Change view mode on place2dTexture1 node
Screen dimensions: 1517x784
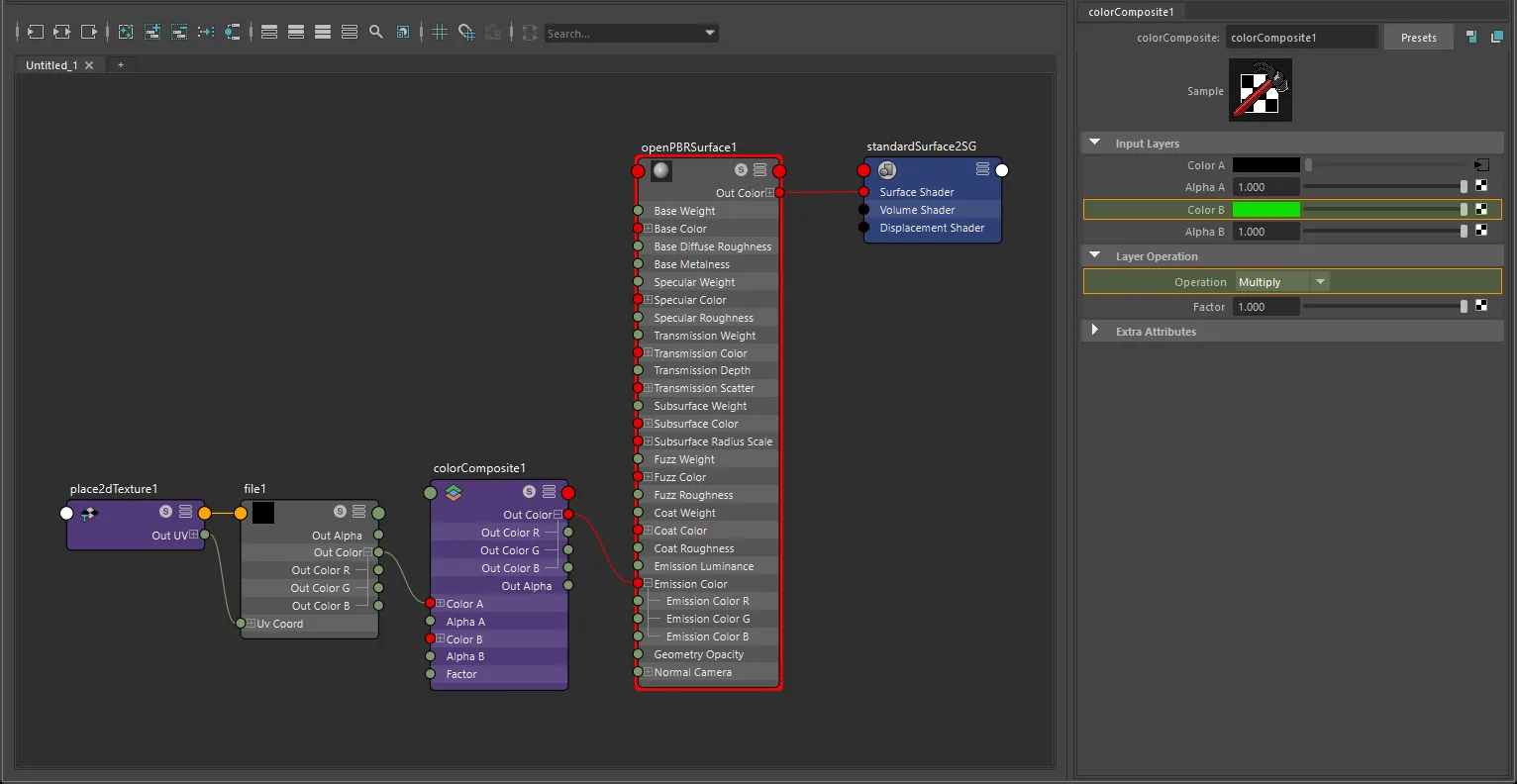(x=185, y=512)
